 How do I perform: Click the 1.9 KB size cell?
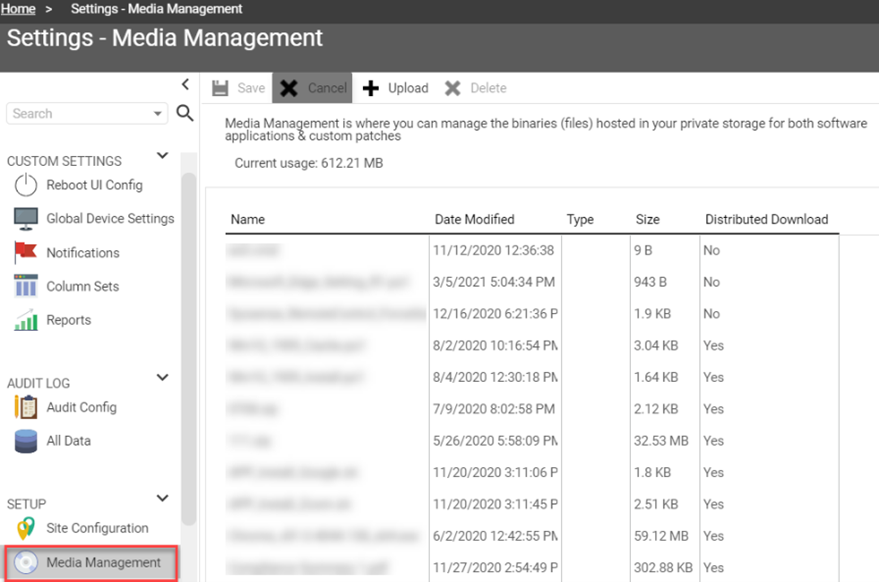coord(653,313)
